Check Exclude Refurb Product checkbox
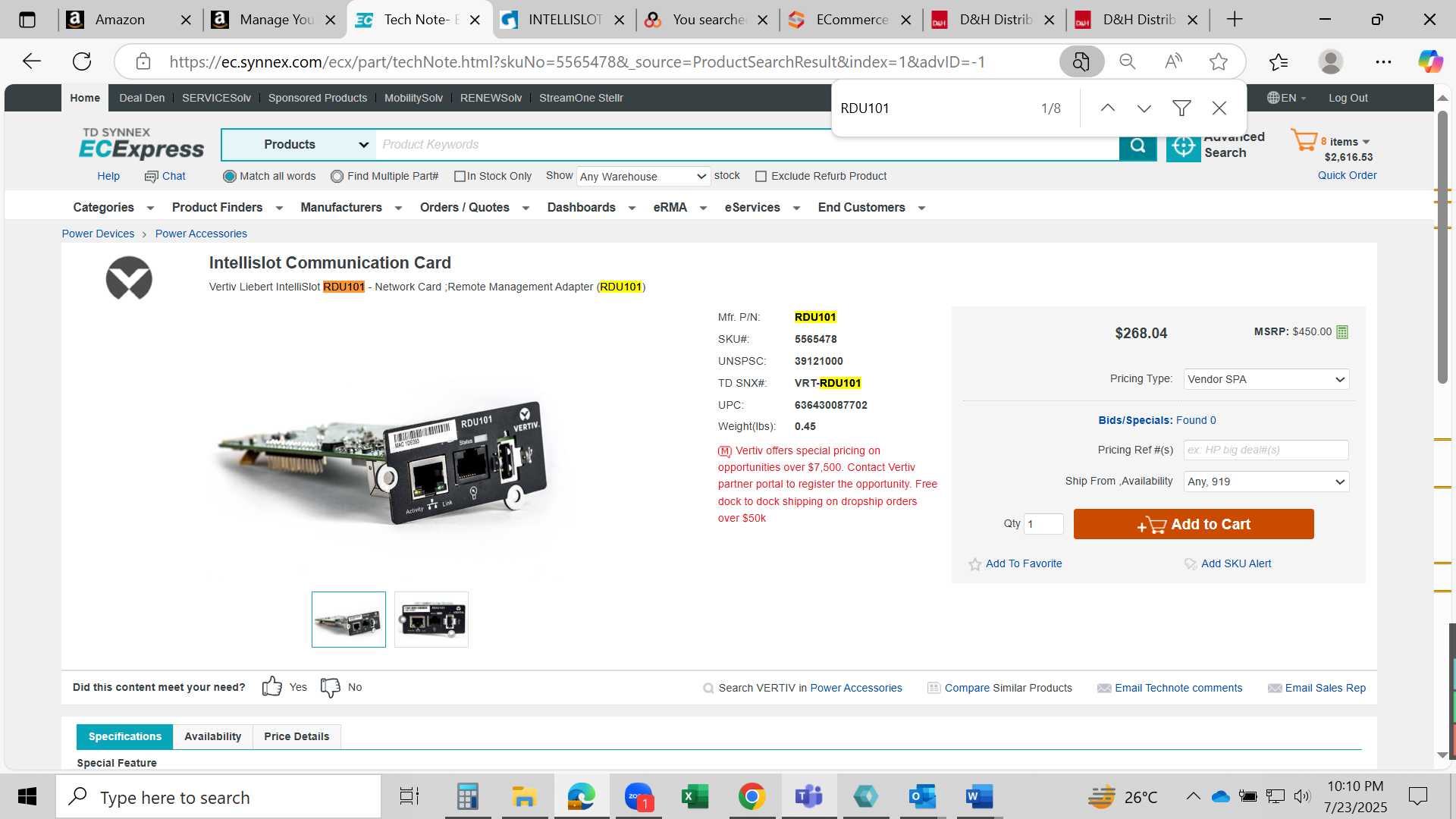Image resolution: width=1456 pixels, height=819 pixels. click(x=761, y=177)
